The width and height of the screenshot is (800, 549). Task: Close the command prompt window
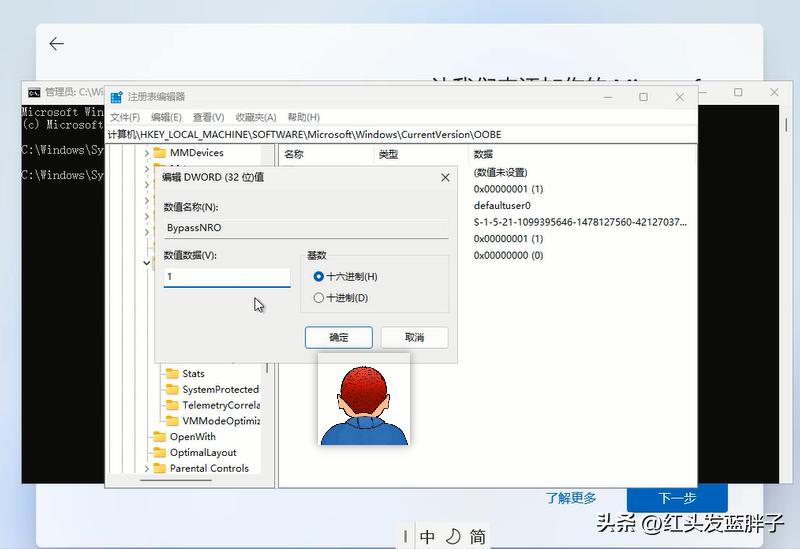[774, 92]
